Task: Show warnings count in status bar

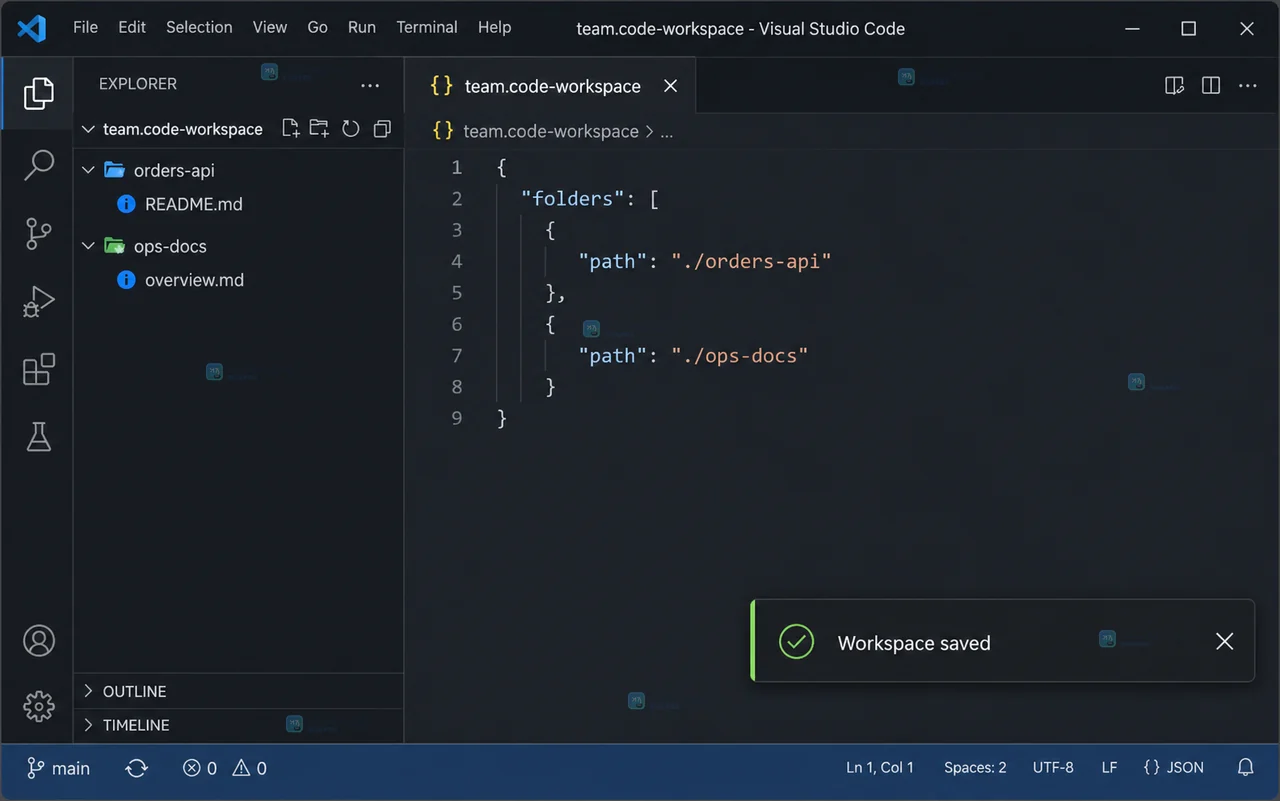Action: pyautogui.click(x=249, y=768)
